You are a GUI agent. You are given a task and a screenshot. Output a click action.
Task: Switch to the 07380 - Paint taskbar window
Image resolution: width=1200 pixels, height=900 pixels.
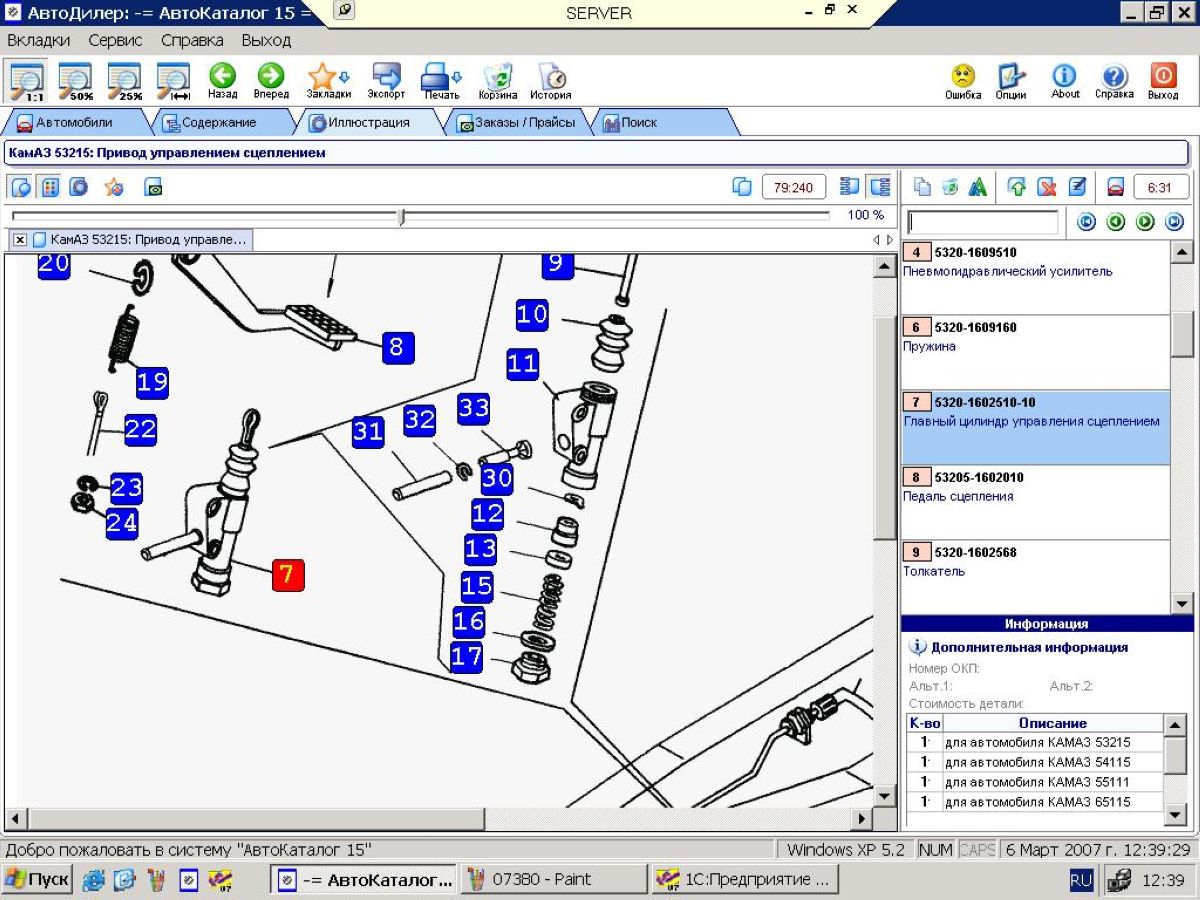tap(553, 880)
